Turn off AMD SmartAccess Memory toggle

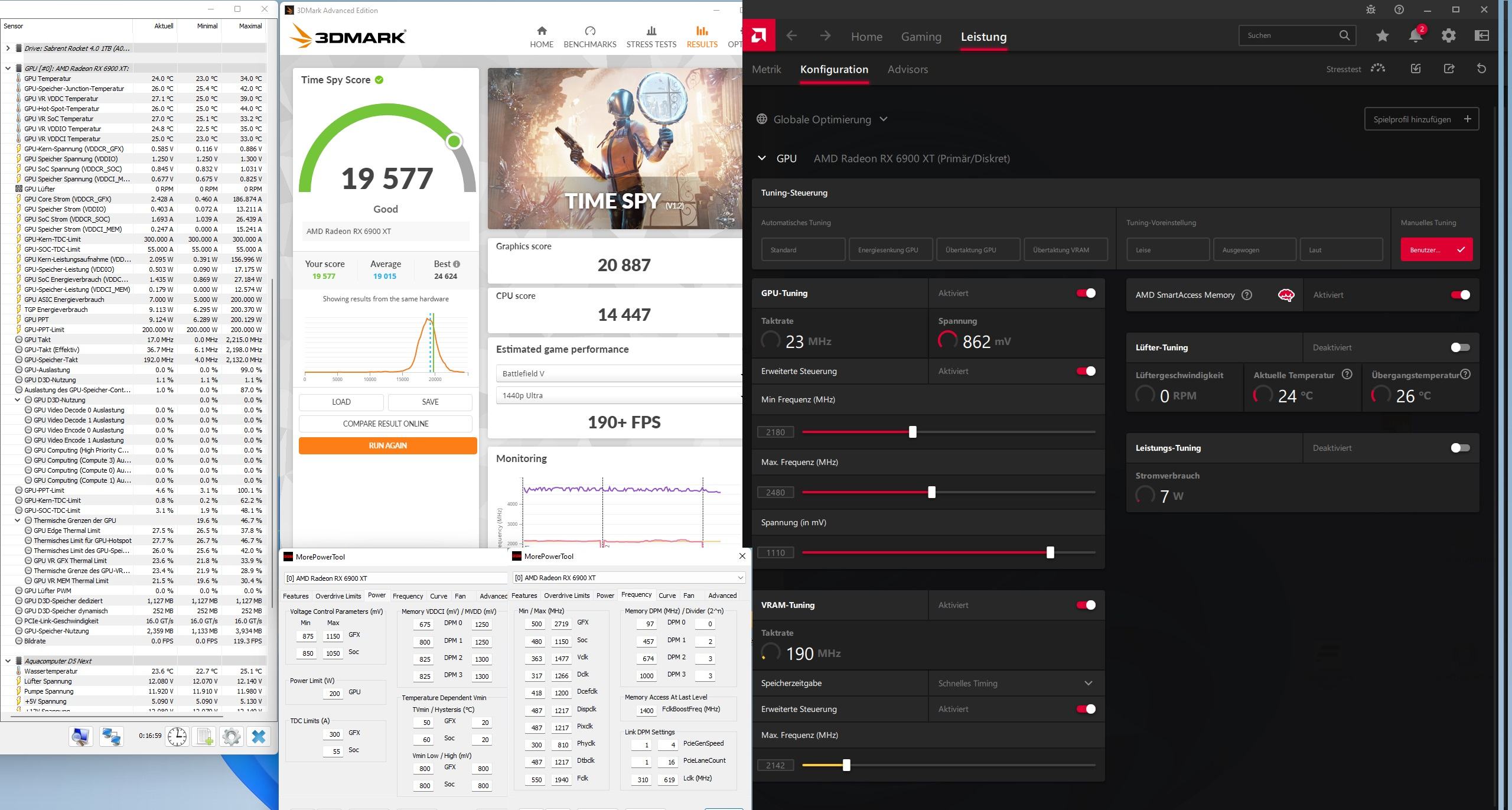1460,295
